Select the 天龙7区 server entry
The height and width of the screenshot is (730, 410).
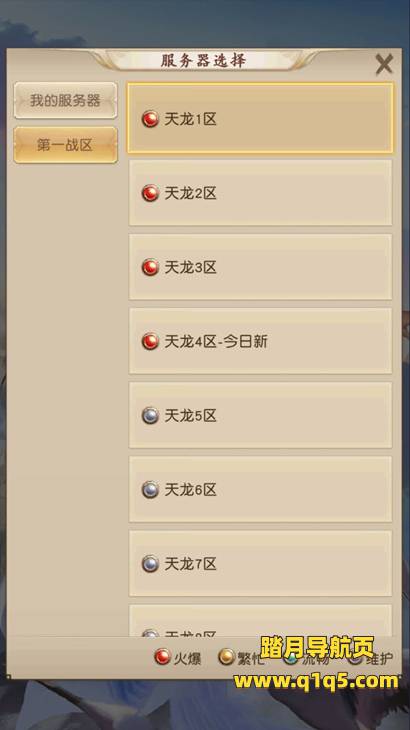[x=260, y=563]
